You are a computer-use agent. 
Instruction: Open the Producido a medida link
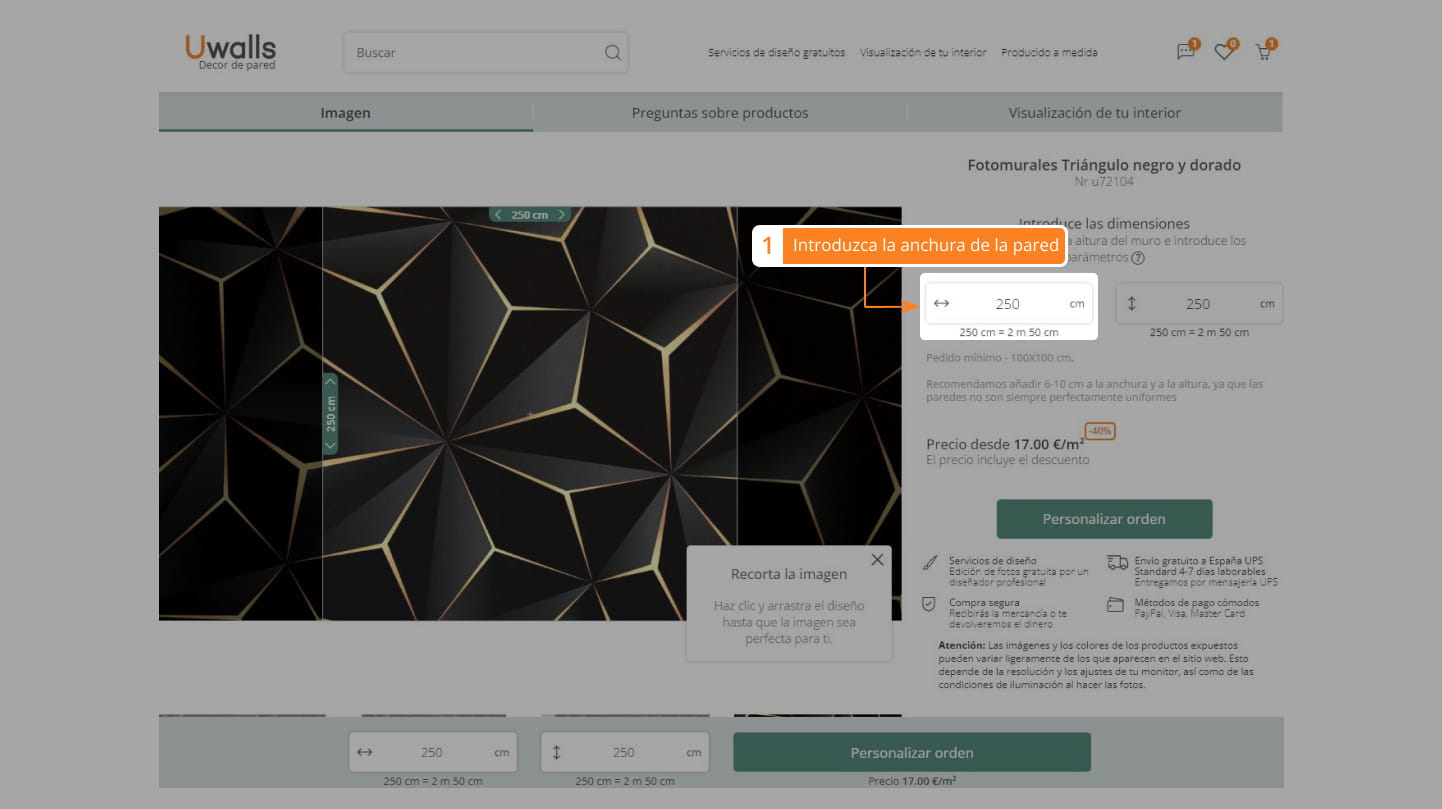1049,53
